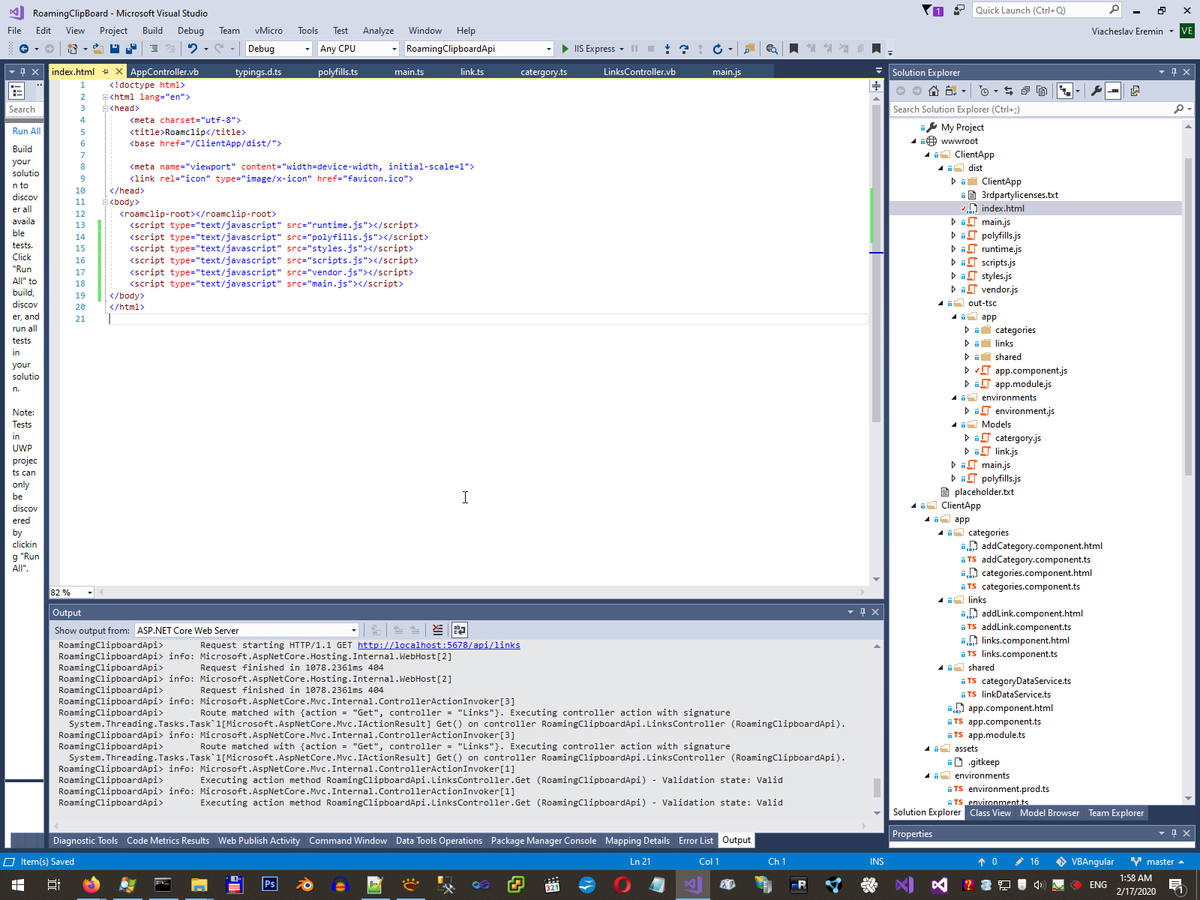The width and height of the screenshot is (1200, 900).
Task: Toggle auto-hide pin on the Solution Explorer panel
Action: [x=1174, y=72]
